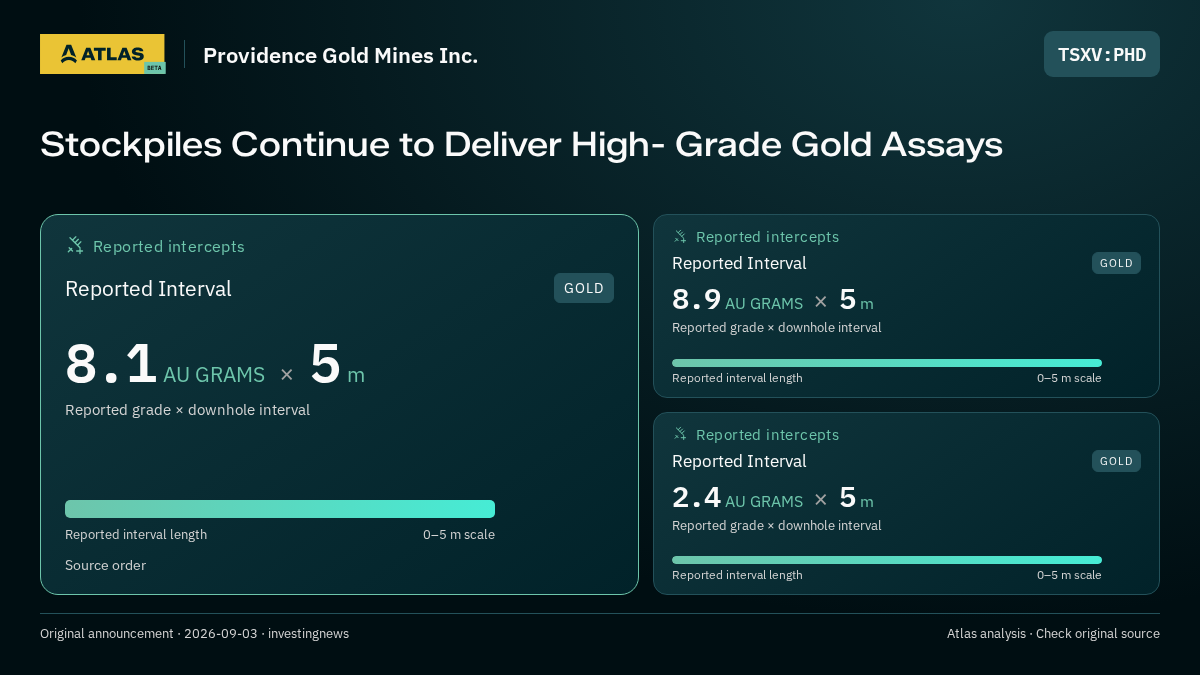The image size is (1200, 675).
Task: Click 'Atlas analysis · Check original source' footer
Action: tap(1053, 633)
